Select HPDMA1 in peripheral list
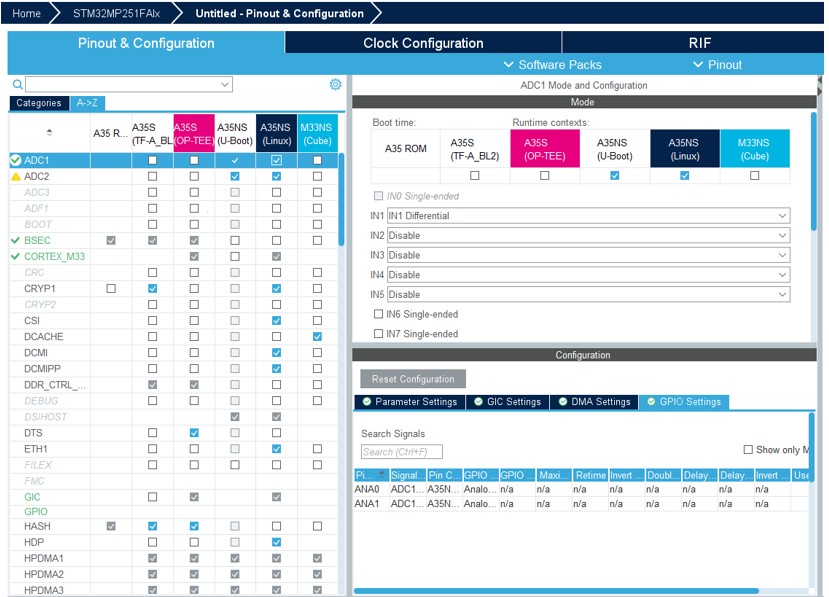 (43, 558)
